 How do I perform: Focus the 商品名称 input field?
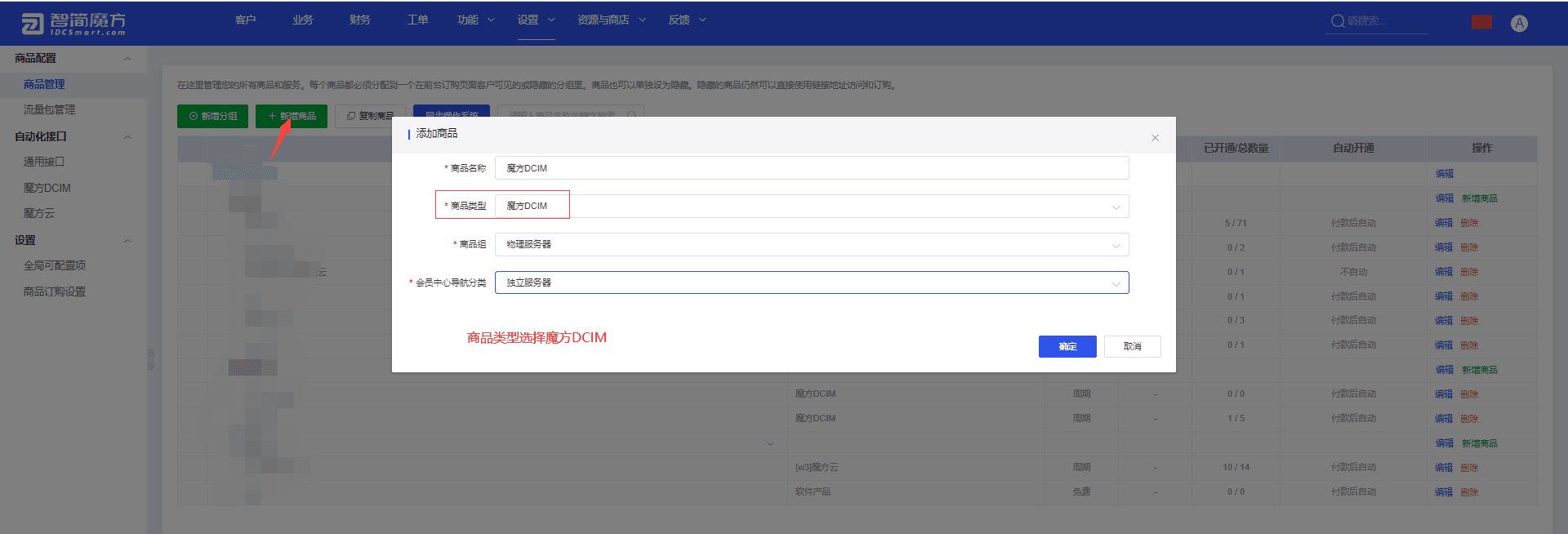tap(812, 168)
